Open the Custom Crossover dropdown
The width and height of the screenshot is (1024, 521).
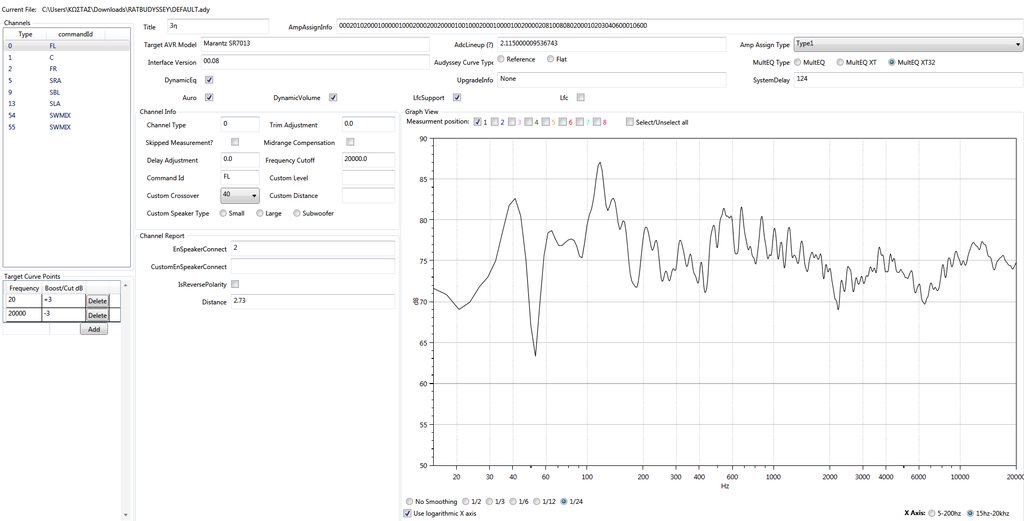coord(240,195)
